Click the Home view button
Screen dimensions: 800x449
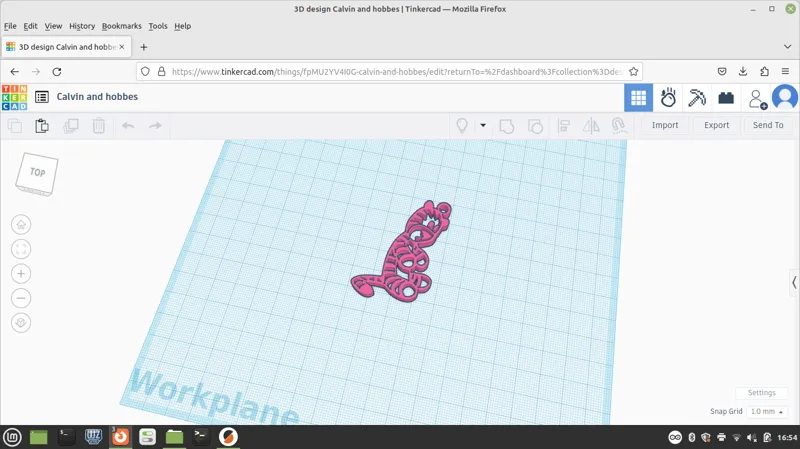click(x=21, y=224)
